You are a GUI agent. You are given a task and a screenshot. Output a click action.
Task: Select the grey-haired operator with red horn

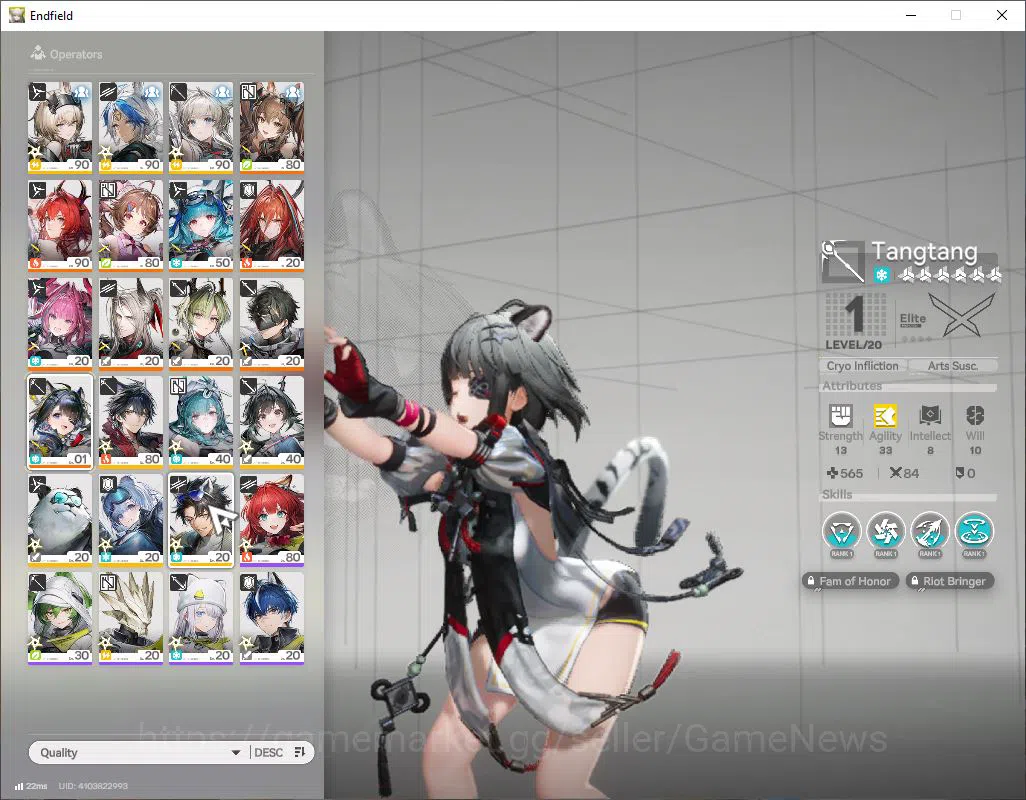(131, 323)
